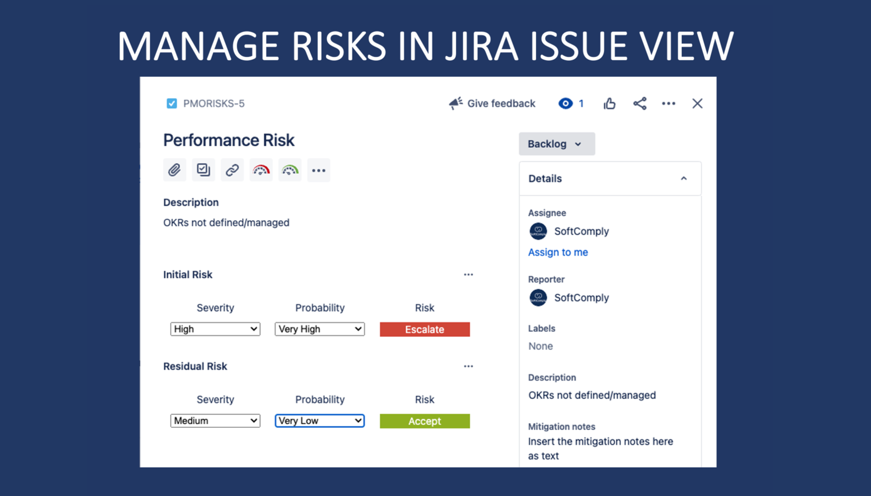Open the red risk gauge icon
The height and width of the screenshot is (496, 871).
click(261, 170)
